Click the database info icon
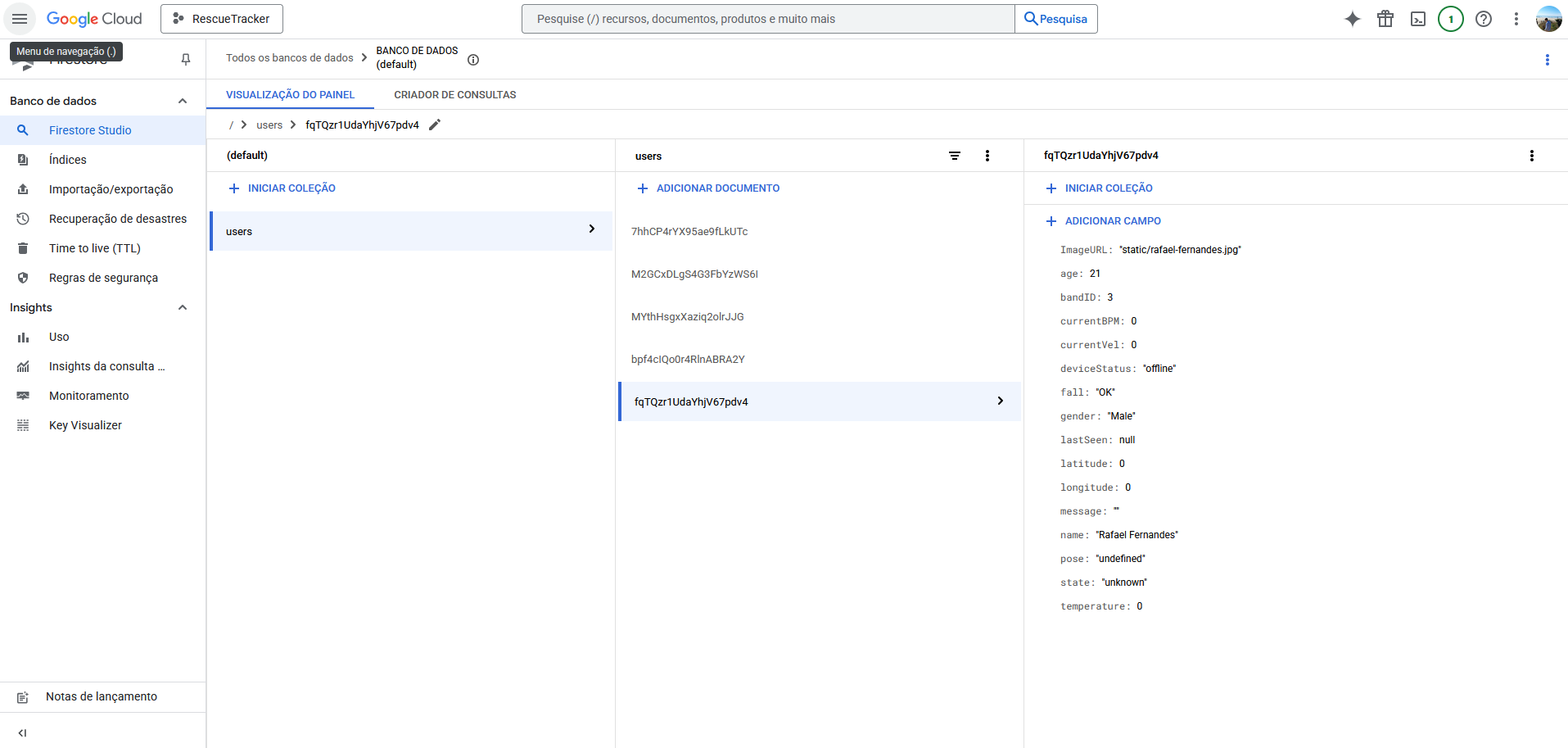This screenshot has height=748, width=1568. [473, 60]
